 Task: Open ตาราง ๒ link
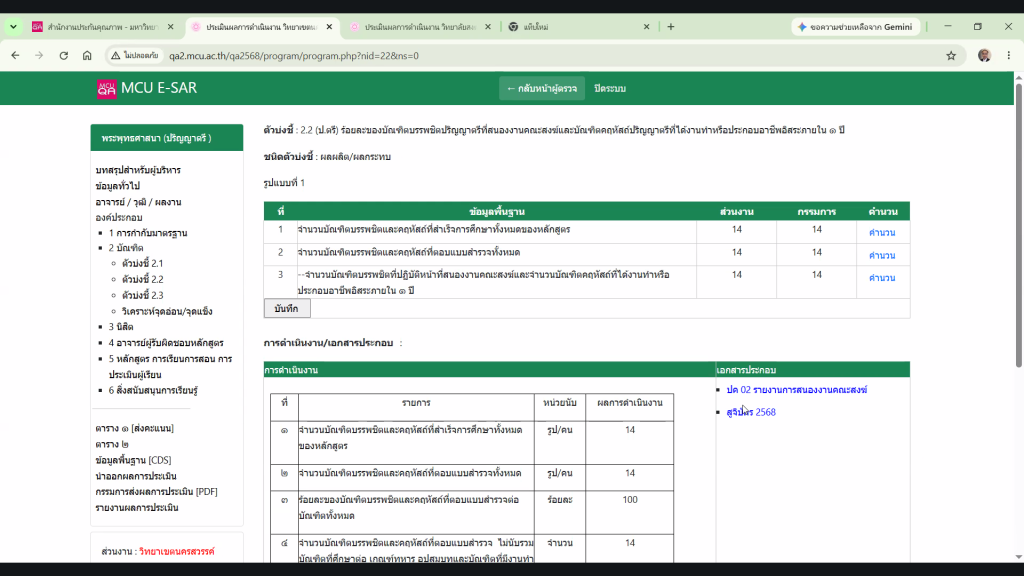[112, 444]
